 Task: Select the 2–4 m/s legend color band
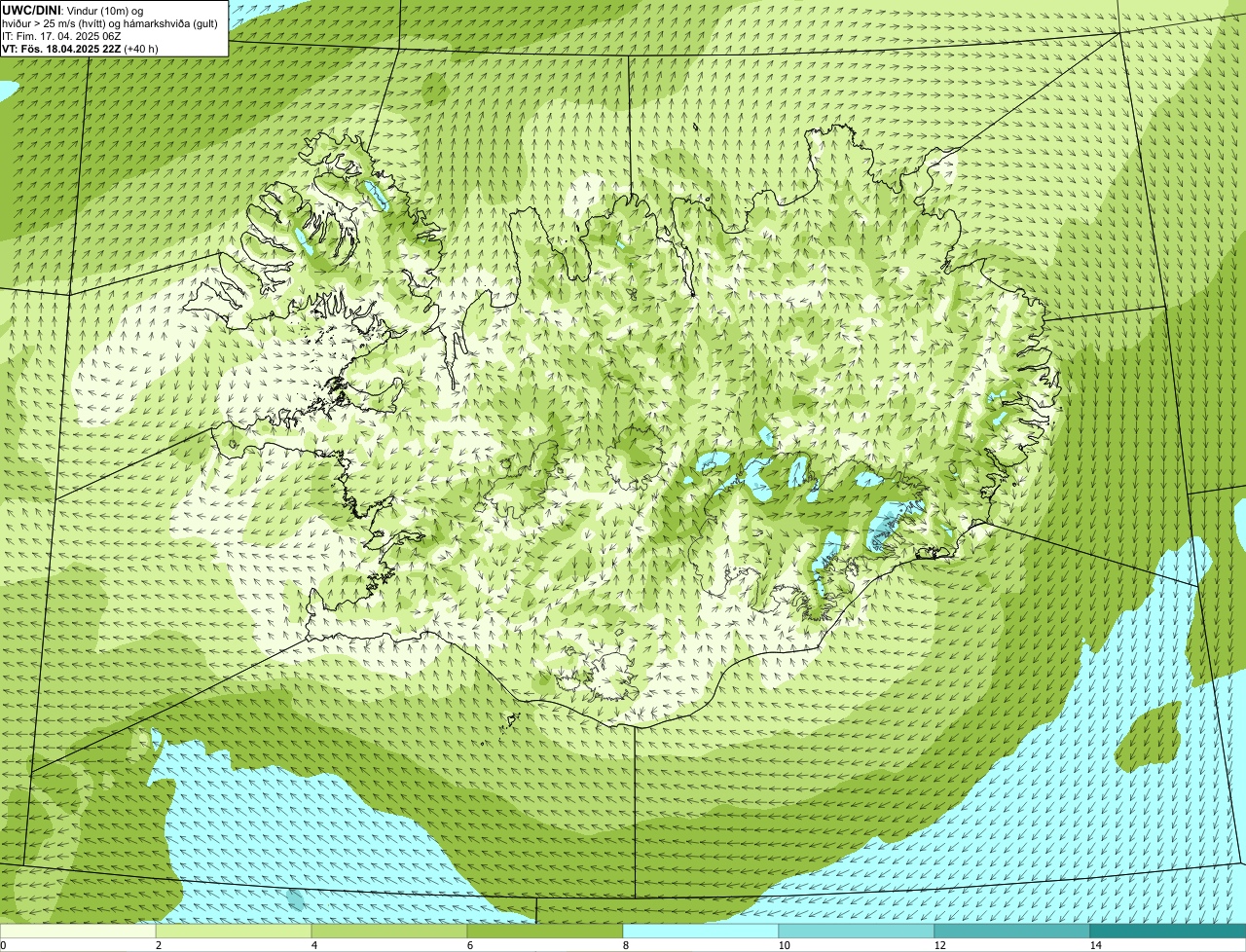(234, 931)
